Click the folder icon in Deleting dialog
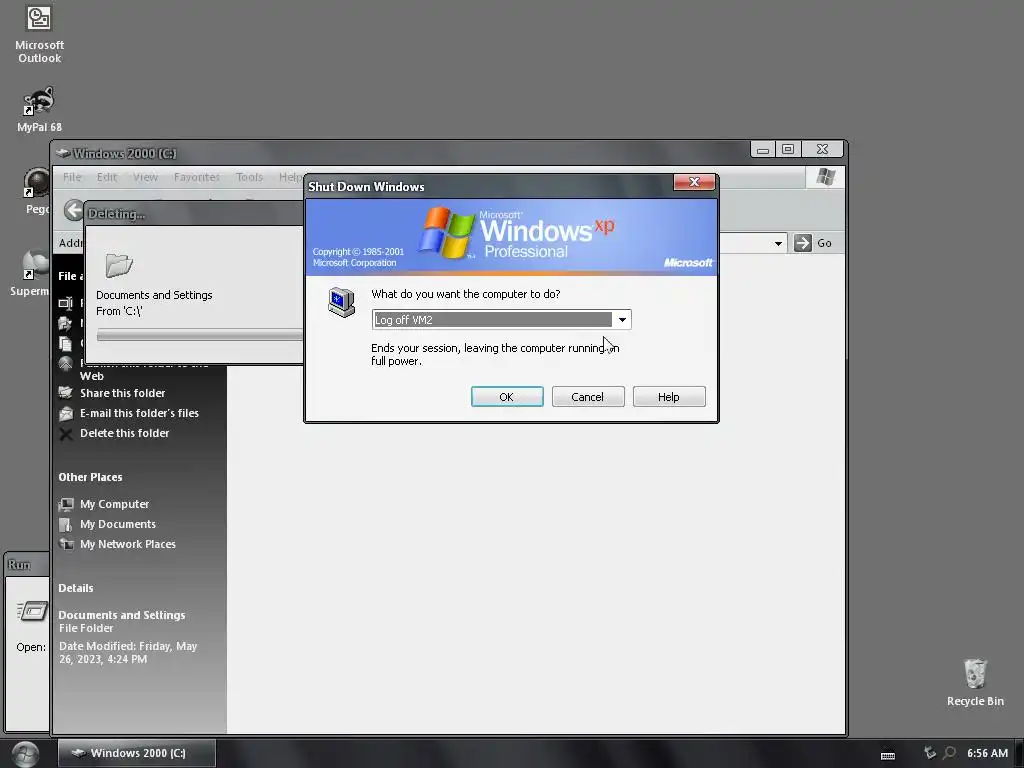1024x768 pixels. (x=119, y=266)
